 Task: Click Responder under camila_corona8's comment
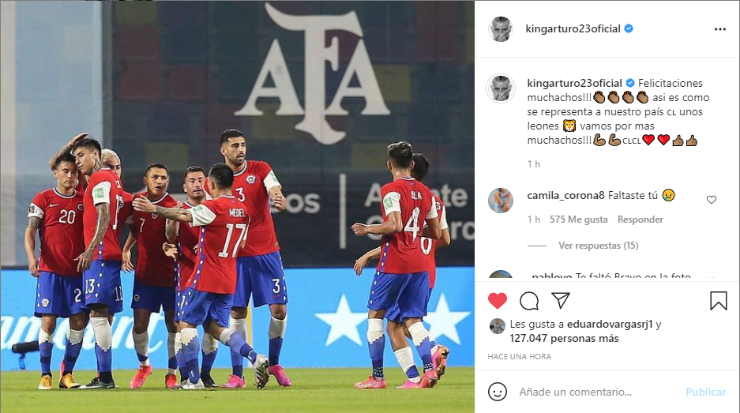tap(640, 219)
